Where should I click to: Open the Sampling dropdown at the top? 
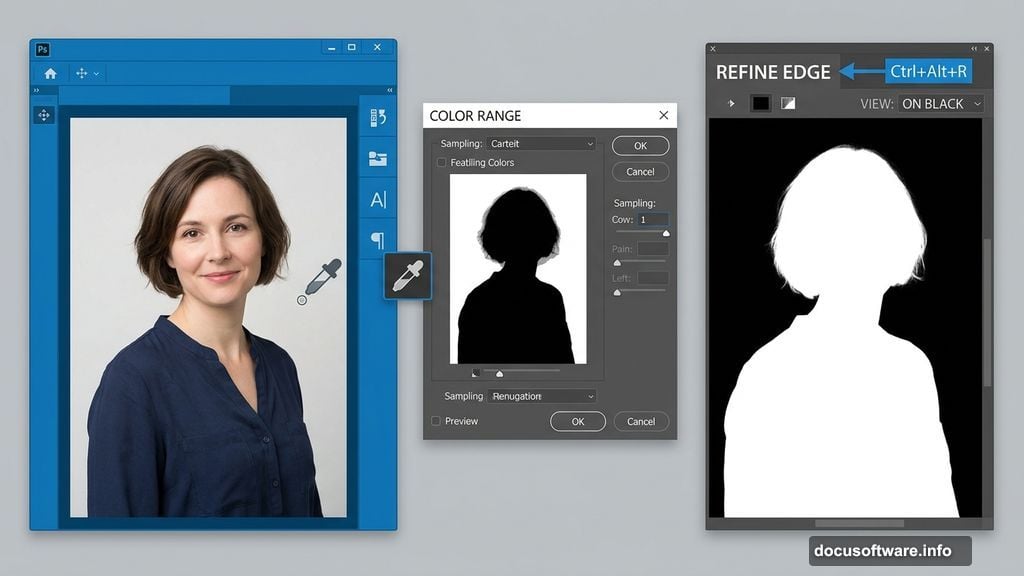pyautogui.click(x=540, y=143)
